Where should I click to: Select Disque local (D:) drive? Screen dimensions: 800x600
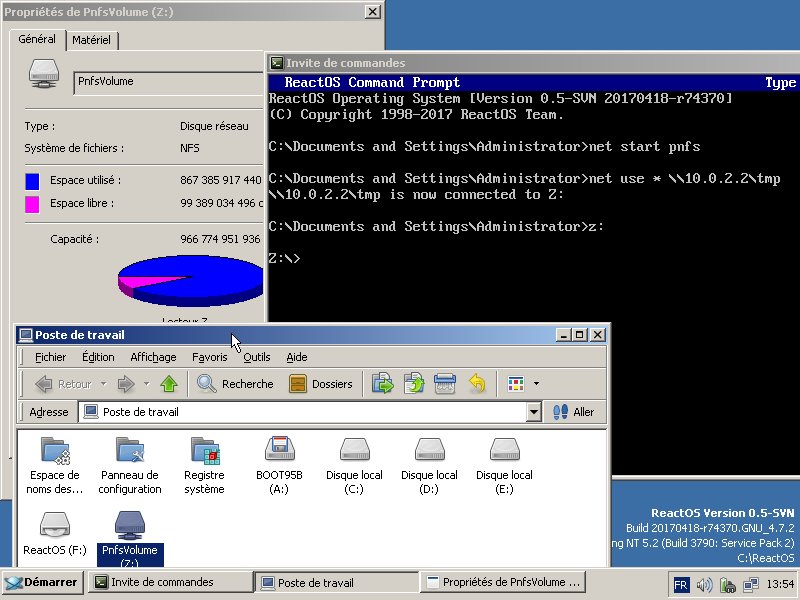(429, 466)
